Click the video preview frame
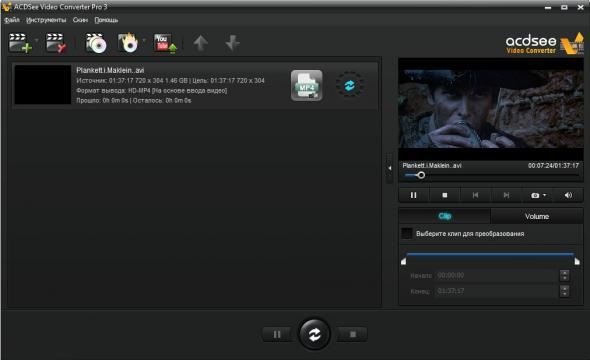Viewport: 590px width, 360px height. (491, 109)
